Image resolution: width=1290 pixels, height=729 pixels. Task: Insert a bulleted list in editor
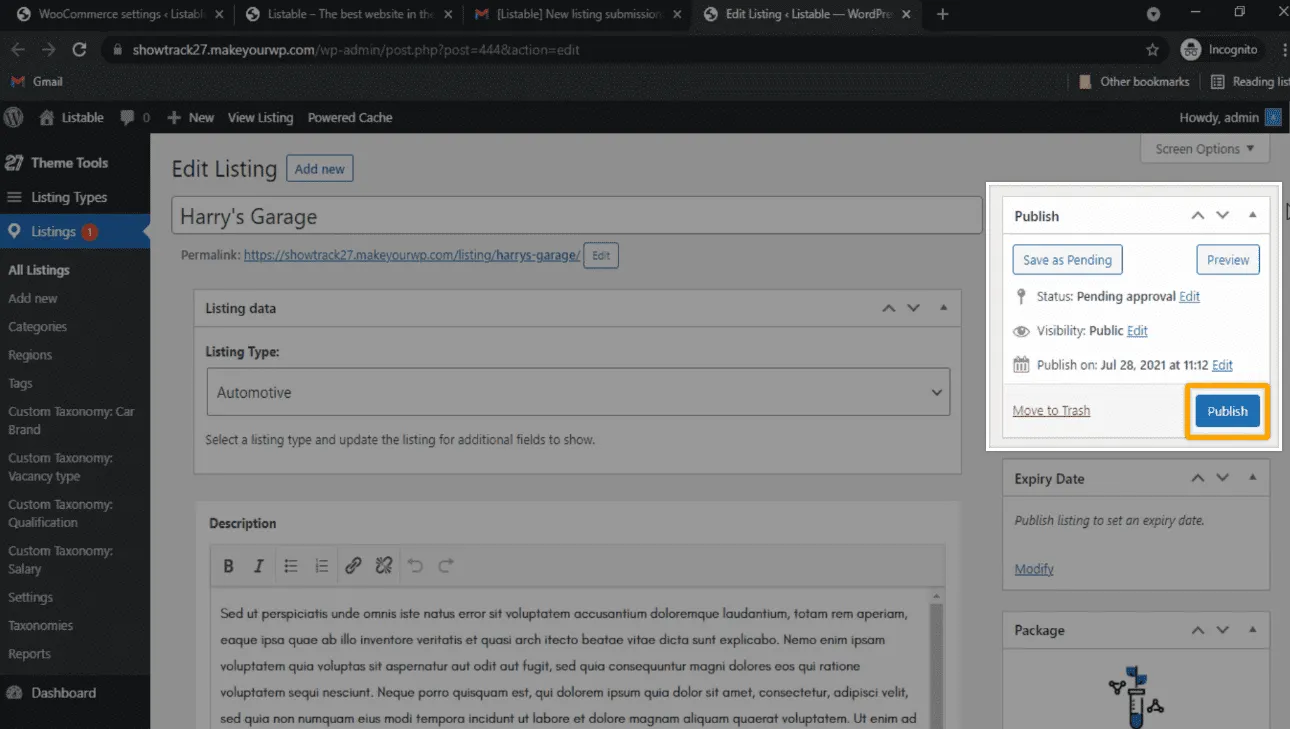[291, 566]
